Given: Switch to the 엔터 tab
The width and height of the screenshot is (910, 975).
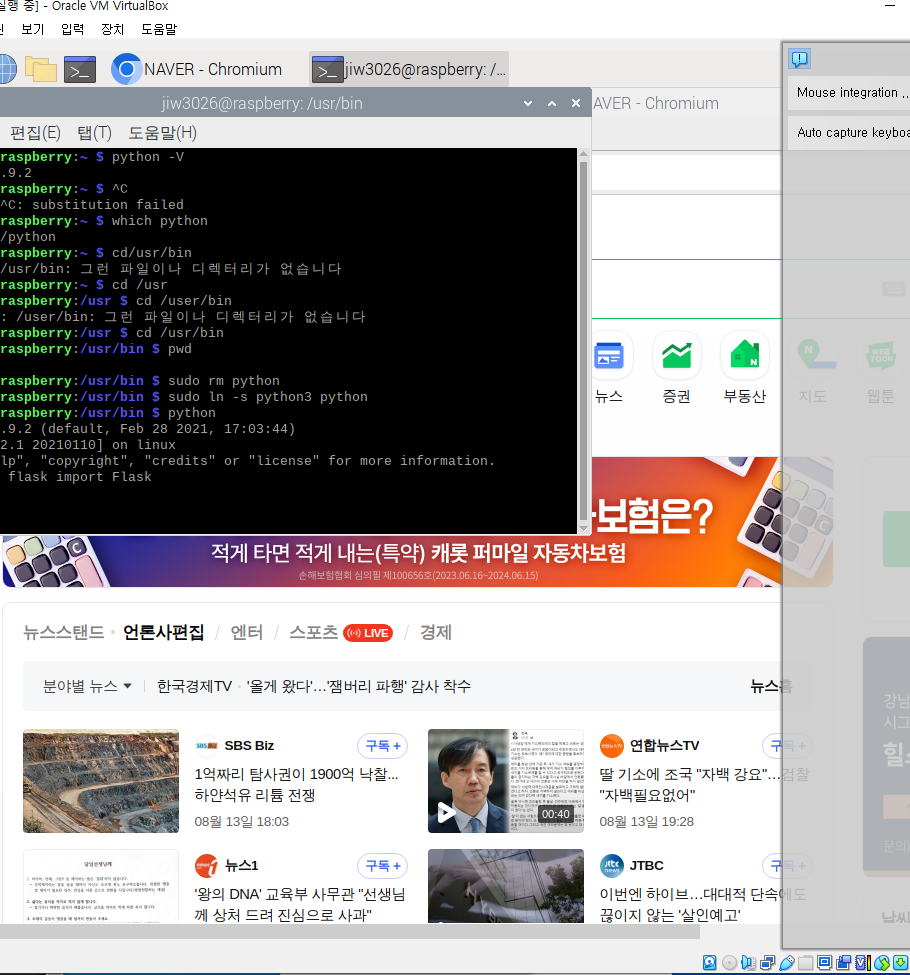Looking at the screenshot, I should [247, 632].
